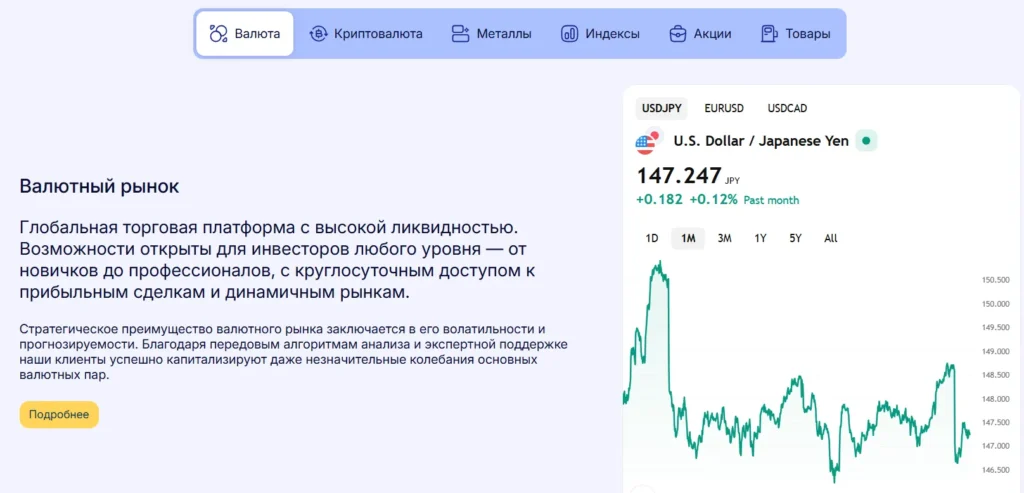Click the 150.000 axis label
Screen dimensions: 1024x493
coord(996,304)
